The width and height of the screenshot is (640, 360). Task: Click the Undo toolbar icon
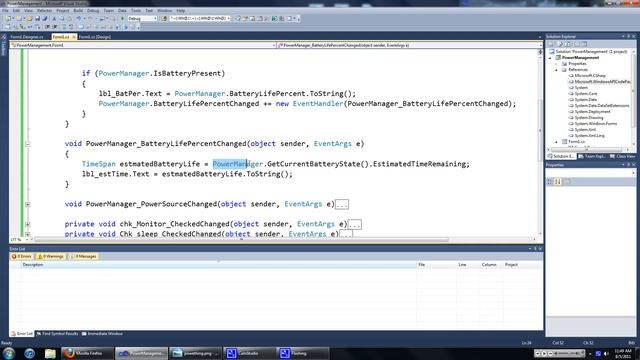click(78, 18)
